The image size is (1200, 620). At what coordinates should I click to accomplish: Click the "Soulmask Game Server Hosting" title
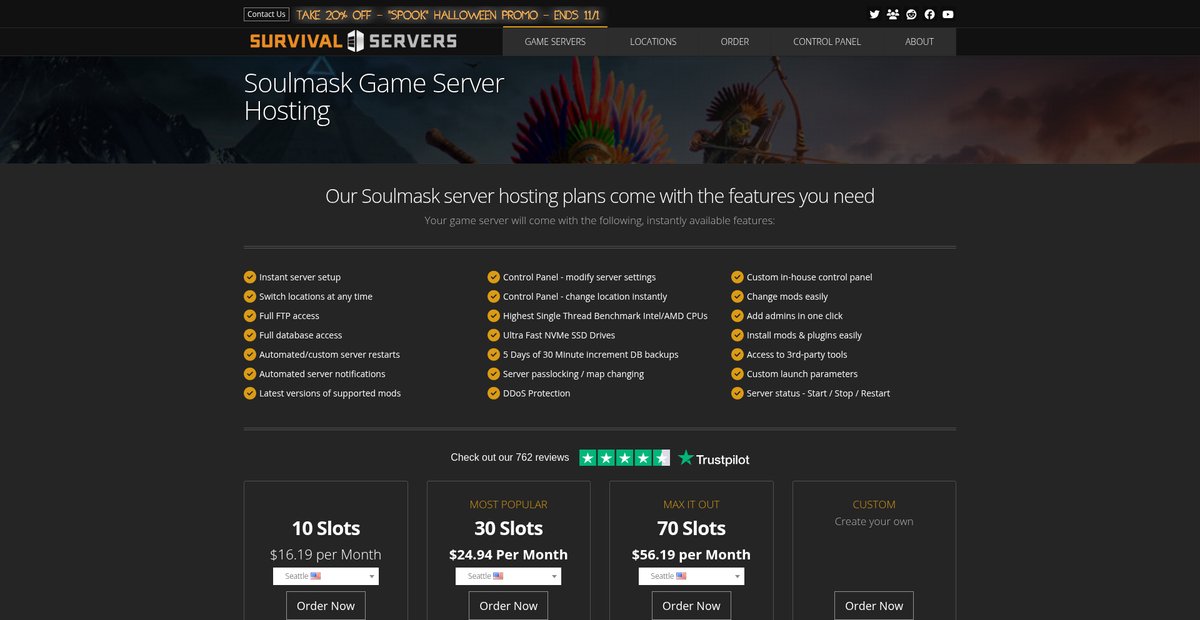(x=374, y=96)
